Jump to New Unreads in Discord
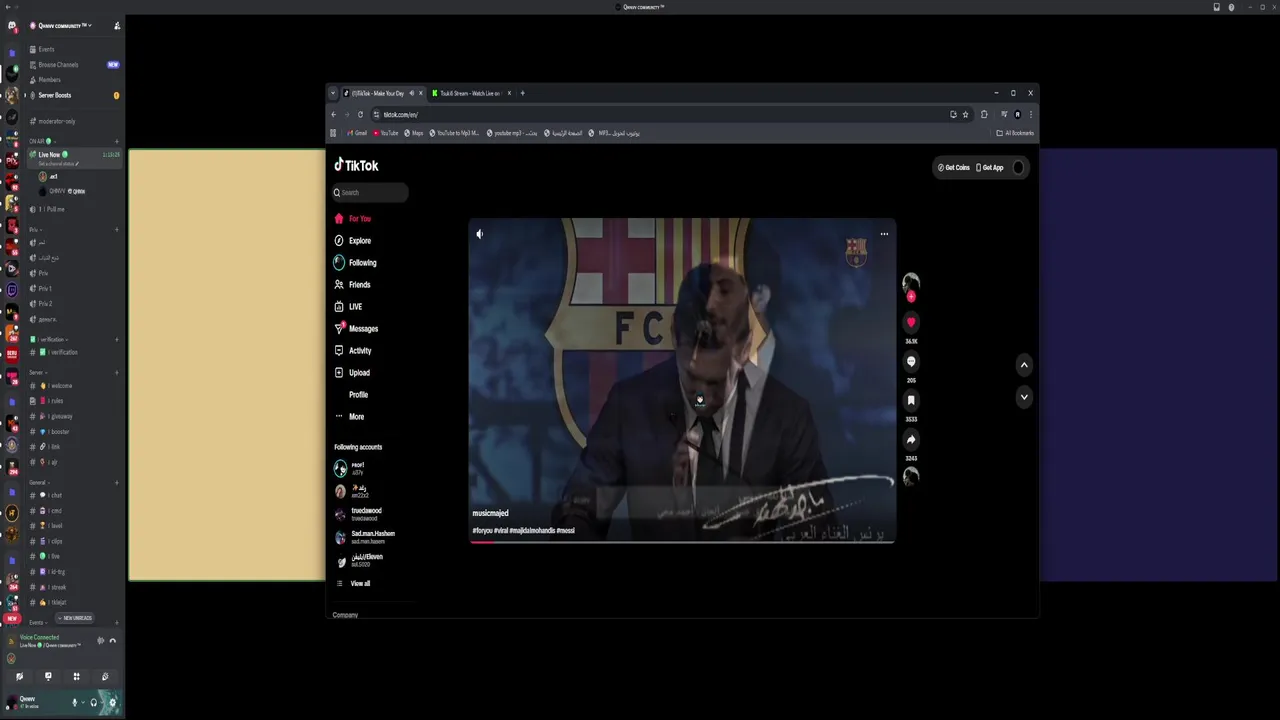The image size is (1280, 720). 74,618
